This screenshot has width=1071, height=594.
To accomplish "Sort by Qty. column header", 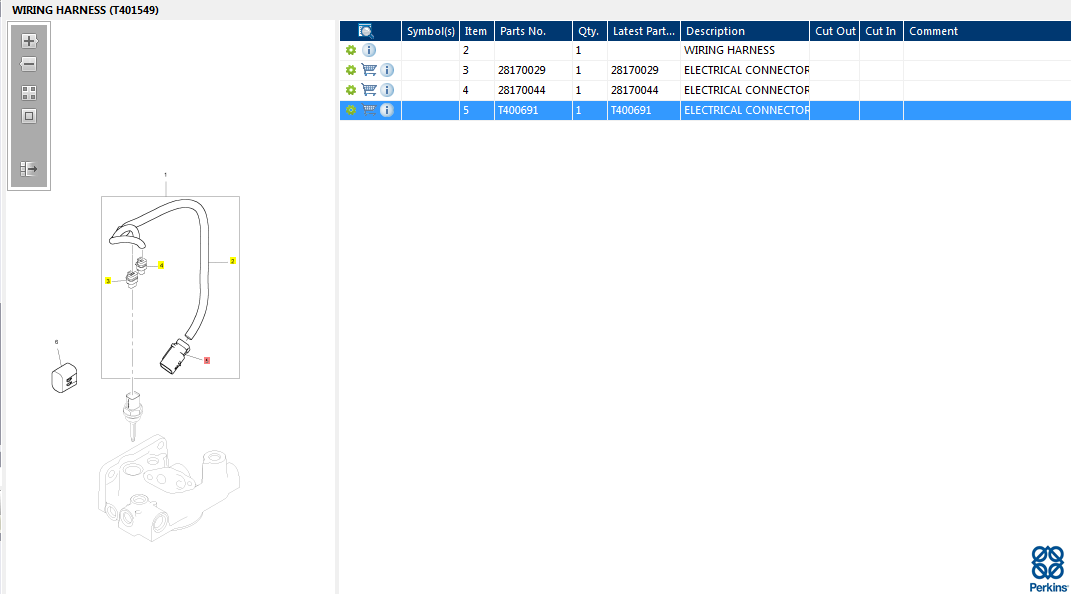I will click(x=589, y=31).
